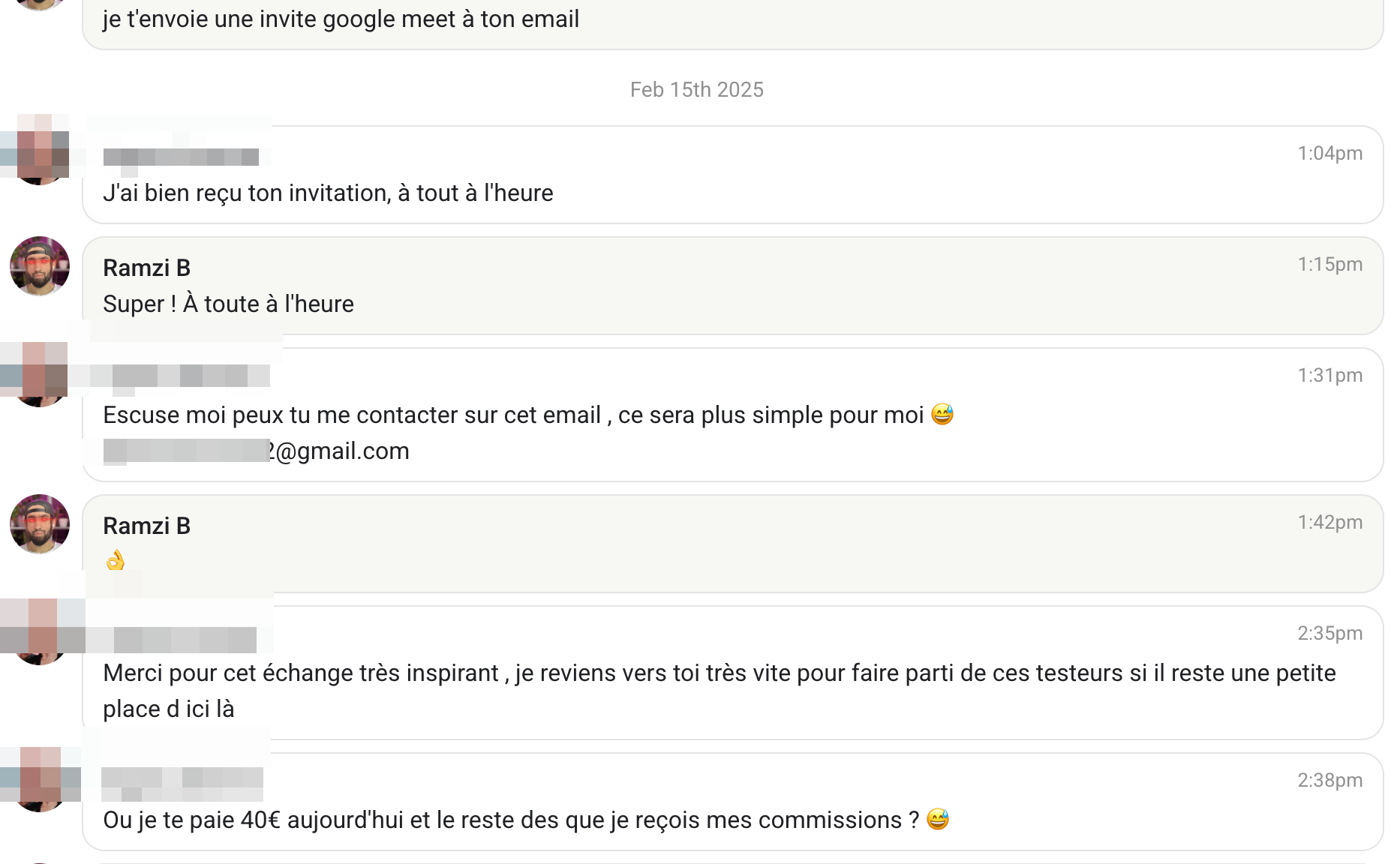Click the sweat-smile emoji after "plus simple pour moi"
The width and height of the screenshot is (1400, 864).
(x=942, y=414)
